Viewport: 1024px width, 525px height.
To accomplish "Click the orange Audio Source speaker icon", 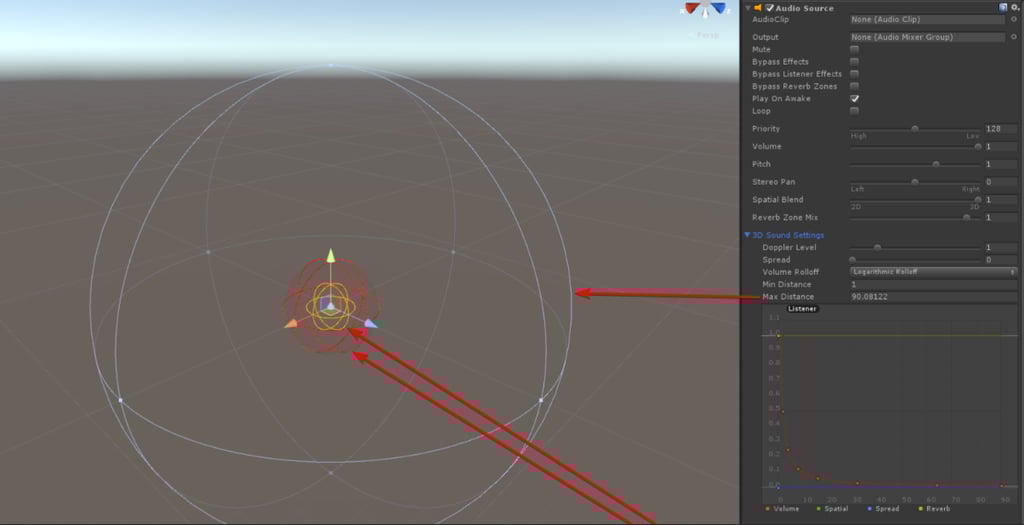I will [x=758, y=8].
